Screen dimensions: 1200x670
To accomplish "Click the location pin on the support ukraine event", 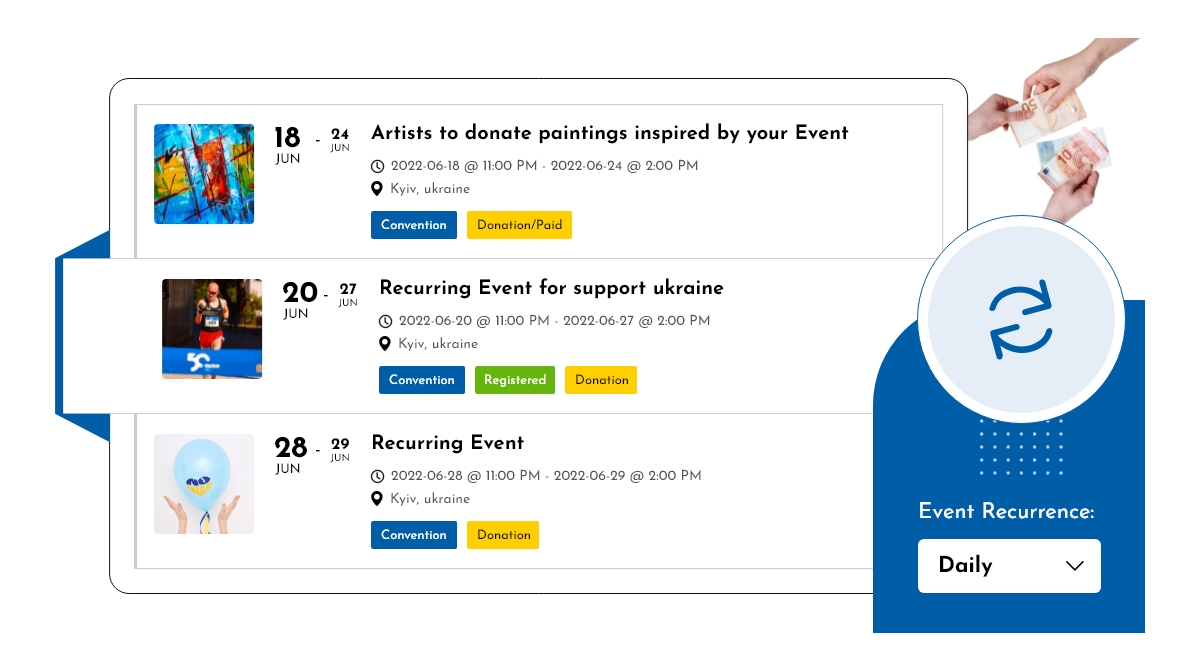I will point(384,343).
